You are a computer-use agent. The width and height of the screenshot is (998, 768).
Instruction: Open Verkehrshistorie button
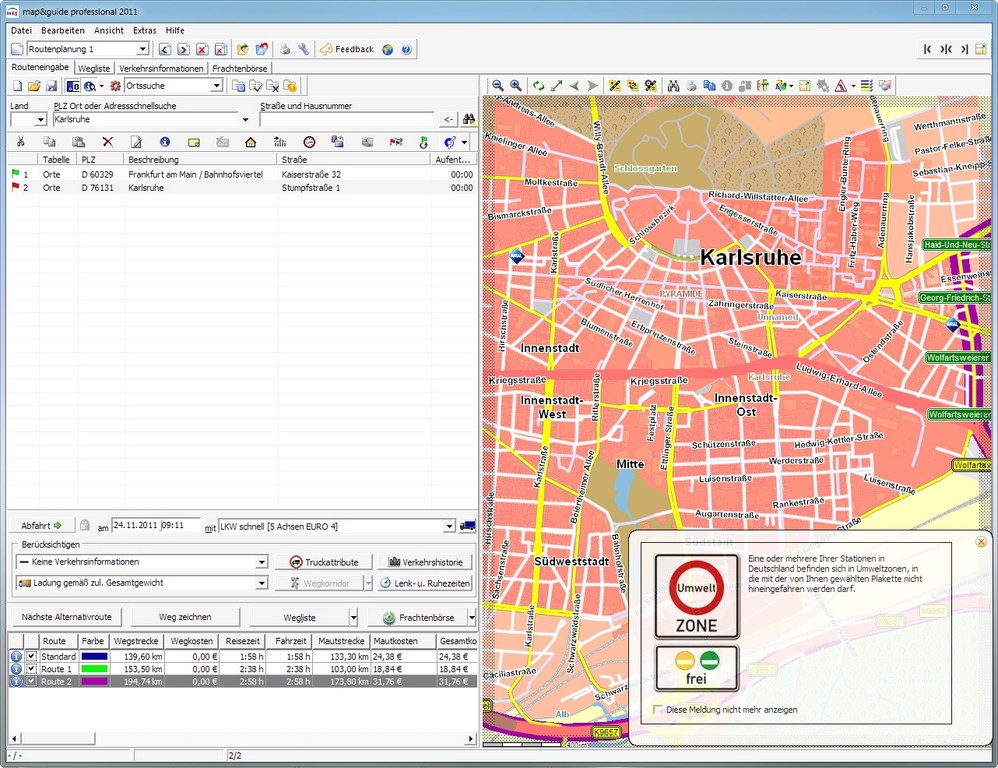point(425,562)
